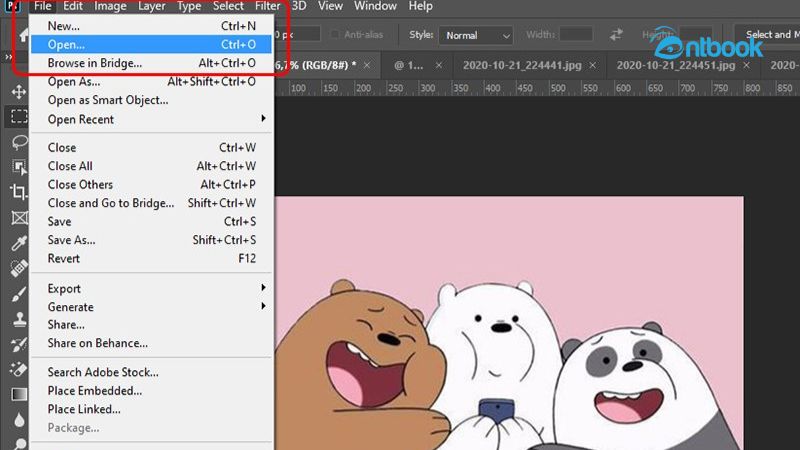800x450 pixels.
Task: Select the Object Selection tool
Action: click(19, 167)
